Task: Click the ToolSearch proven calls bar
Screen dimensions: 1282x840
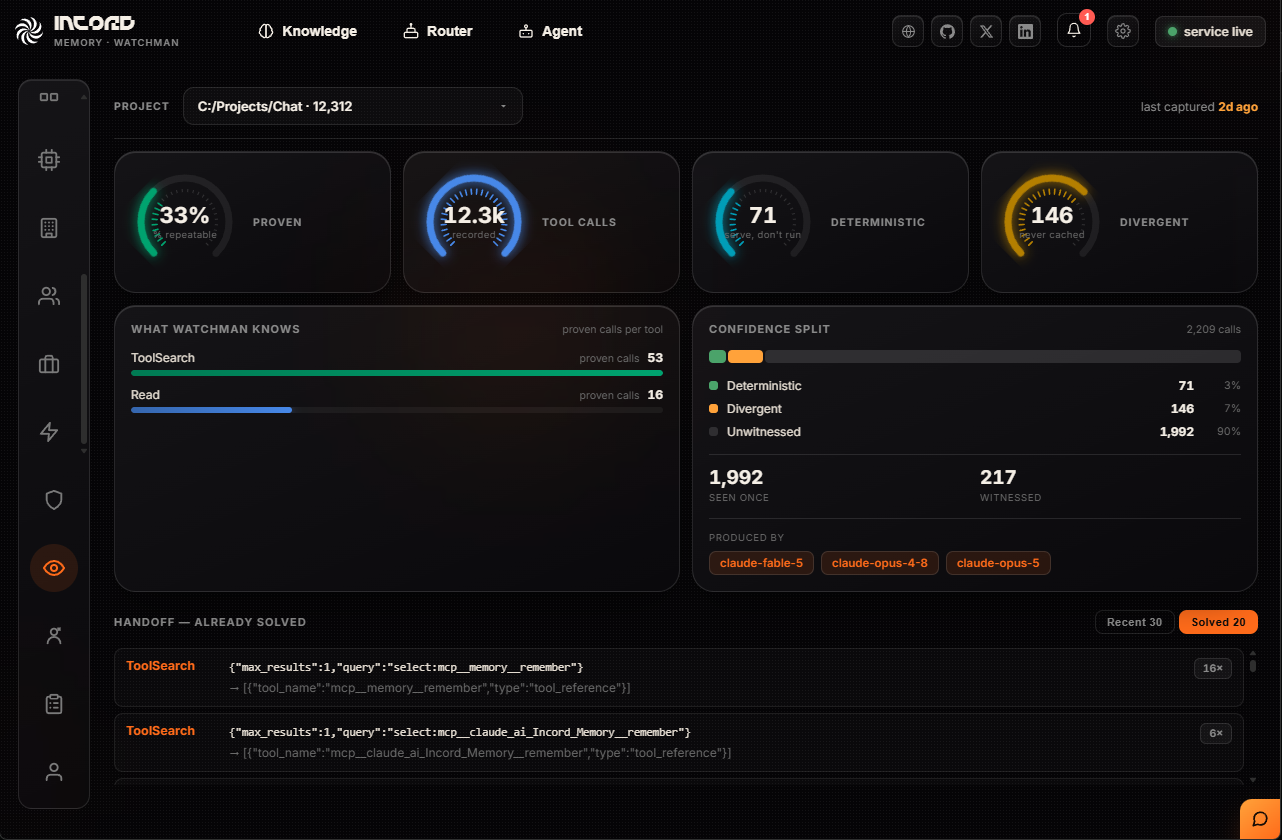Action: [x=397, y=373]
